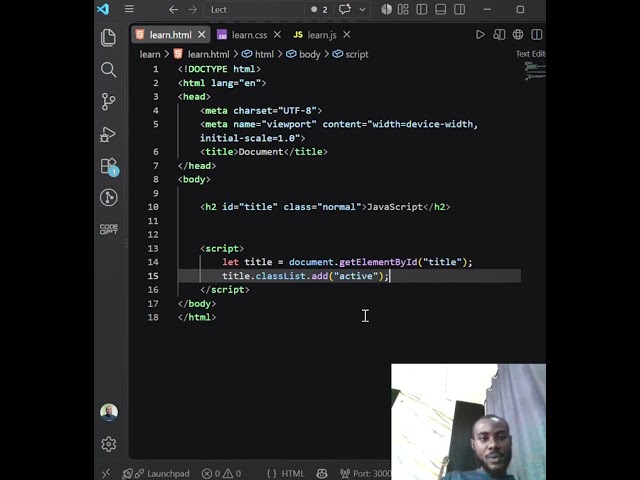Image resolution: width=640 pixels, height=480 pixels.
Task: Open Run and Debug view
Action: pos(108,134)
